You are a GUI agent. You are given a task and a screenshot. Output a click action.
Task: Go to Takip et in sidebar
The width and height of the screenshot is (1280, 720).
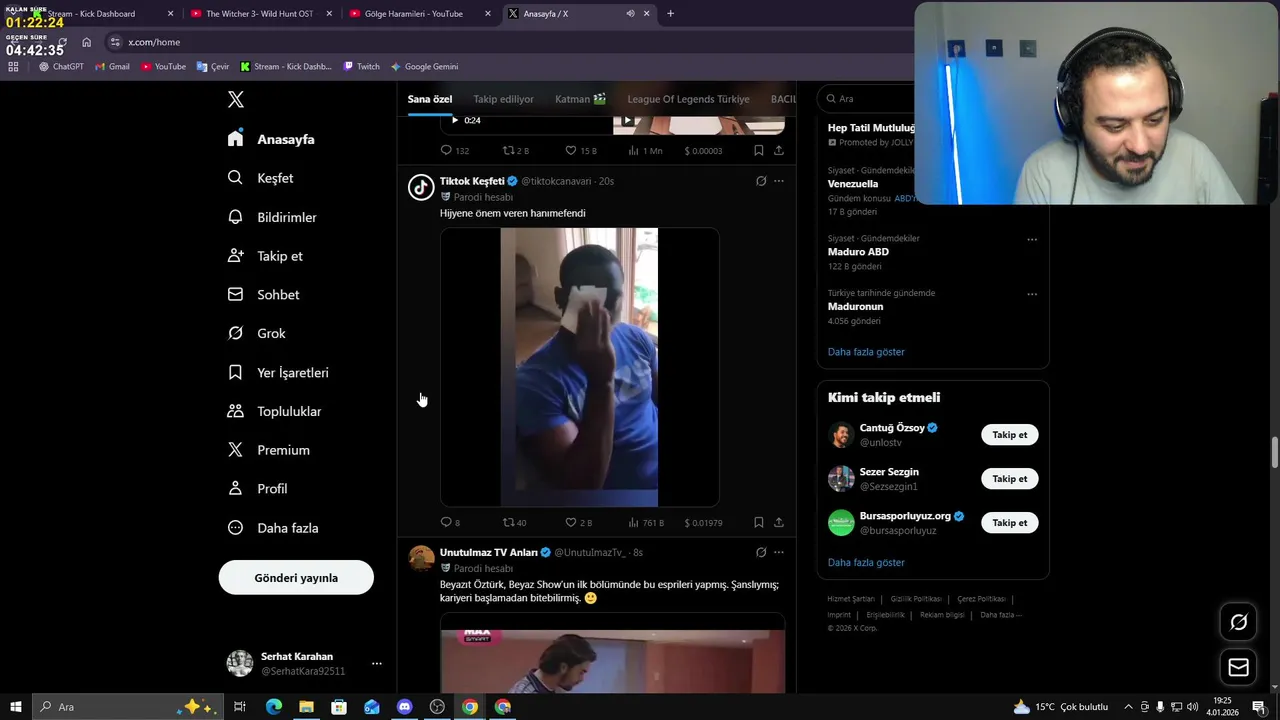click(265, 256)
